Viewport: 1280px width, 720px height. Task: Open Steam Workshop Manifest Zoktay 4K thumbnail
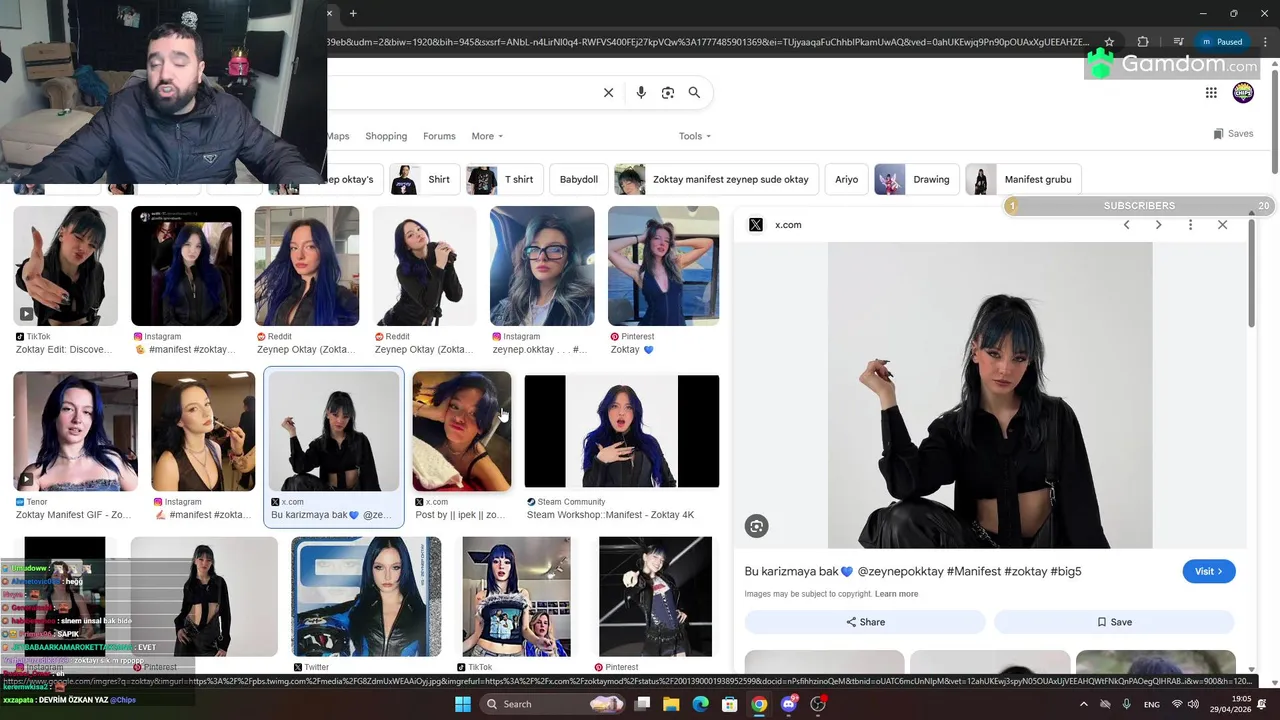click(x=622, y=431)
